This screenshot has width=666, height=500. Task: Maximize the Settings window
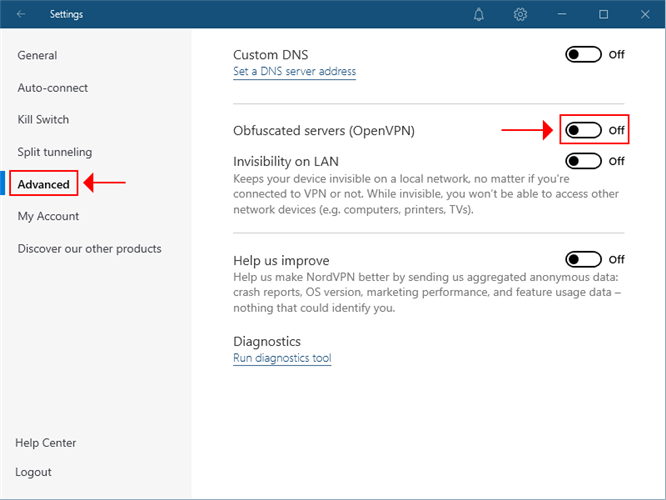click(x=603, y=14)
